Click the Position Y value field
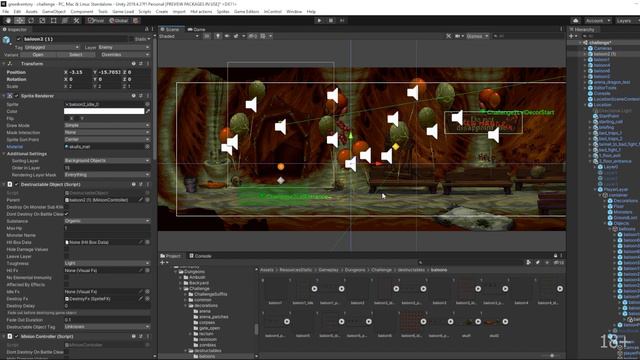Image resolution: width=640 pixels, height=360 pixels. click(110, 72)
